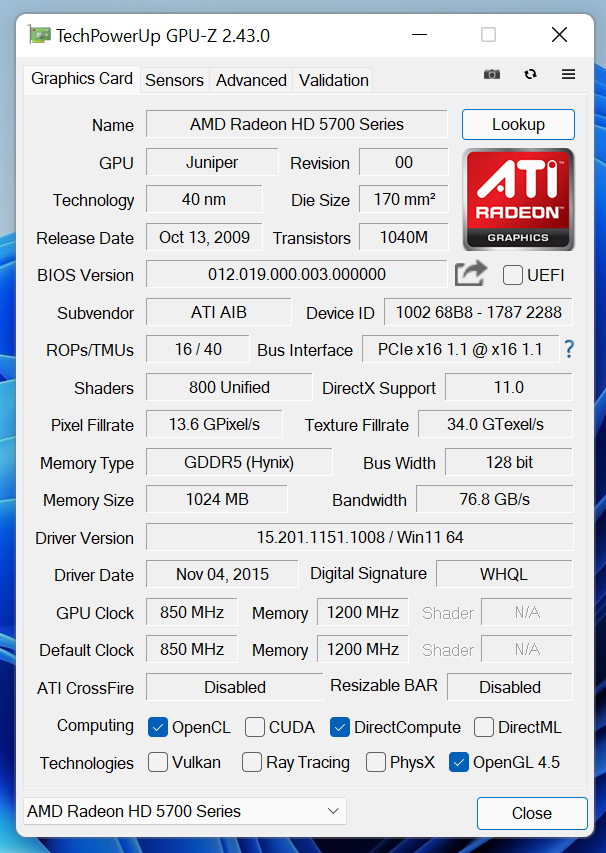This screenshot has height=853, width=606.
Task: Click the DirectX Support value 11.0
Action: 509,387
